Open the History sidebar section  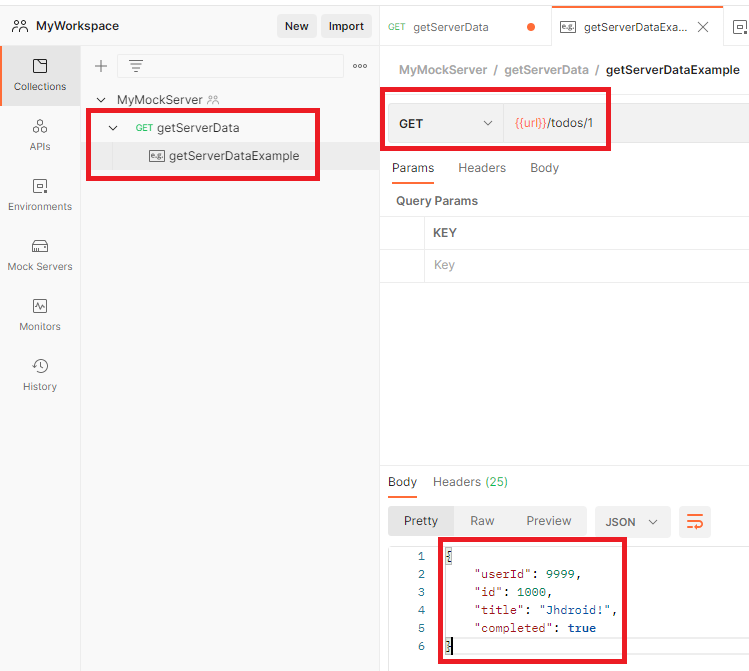click(x=40, y=375)
